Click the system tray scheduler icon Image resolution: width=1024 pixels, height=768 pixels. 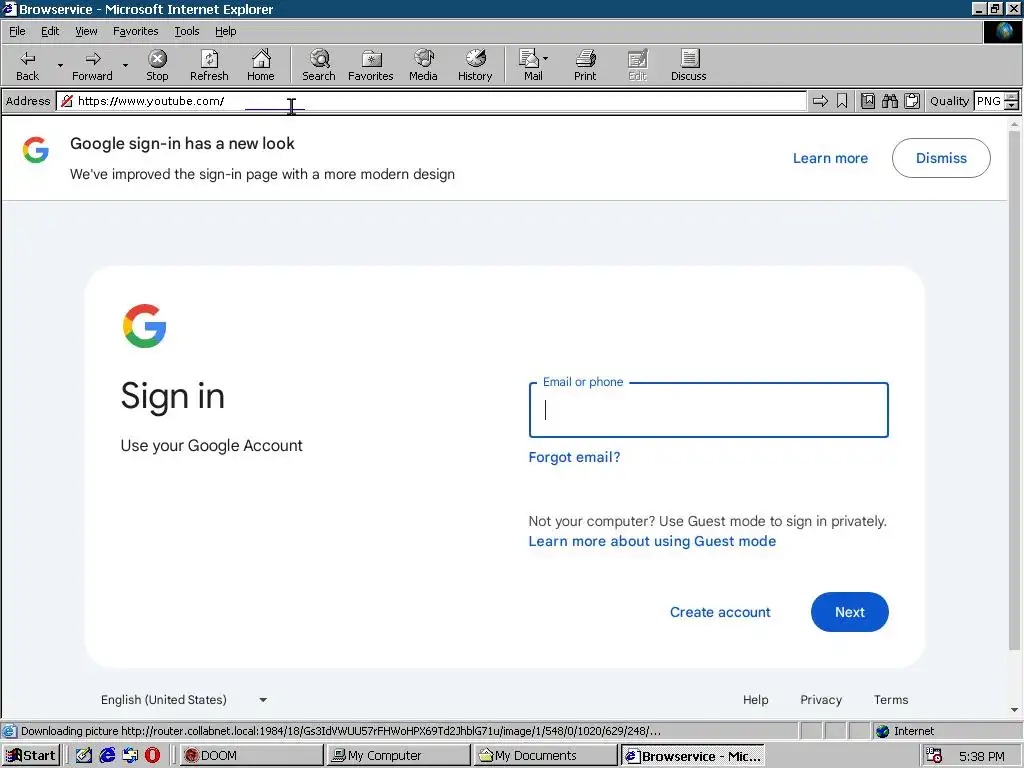point(935,756)
